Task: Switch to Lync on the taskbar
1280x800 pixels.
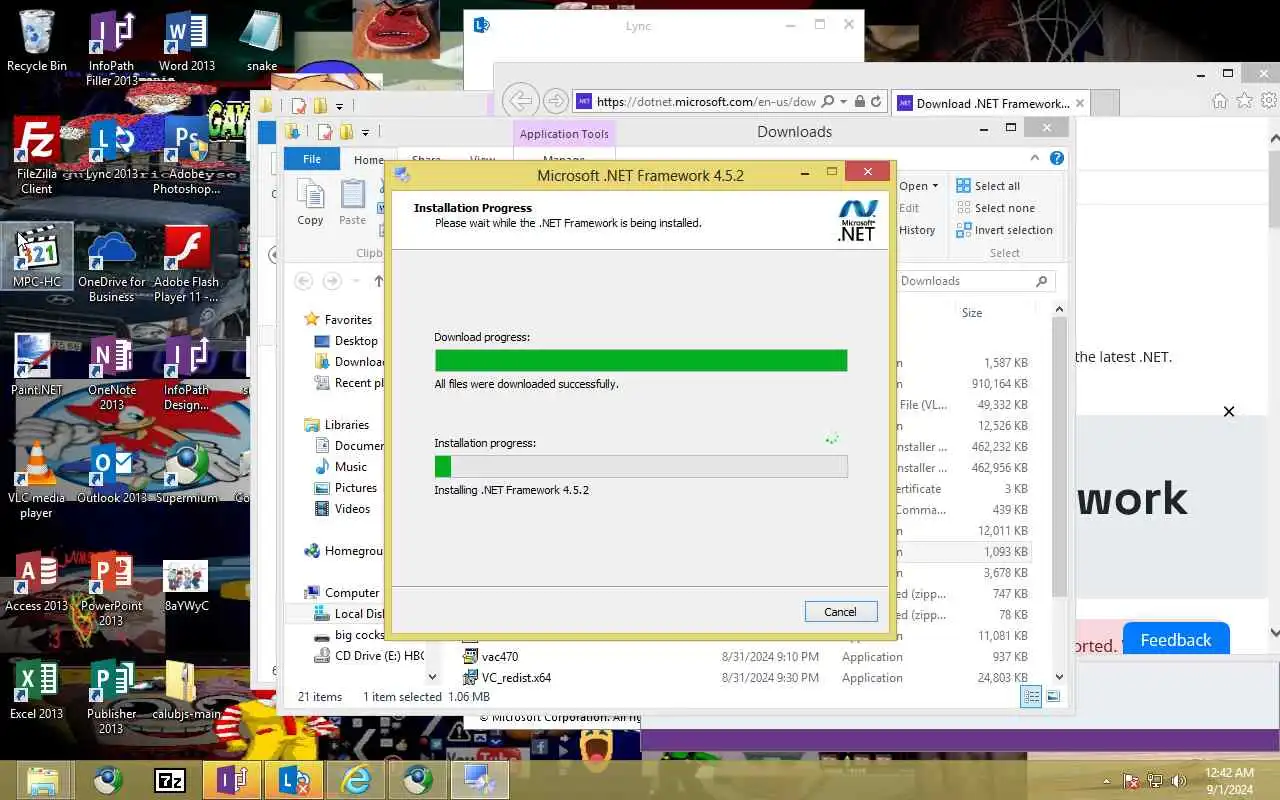Action: tap(293, 779)
